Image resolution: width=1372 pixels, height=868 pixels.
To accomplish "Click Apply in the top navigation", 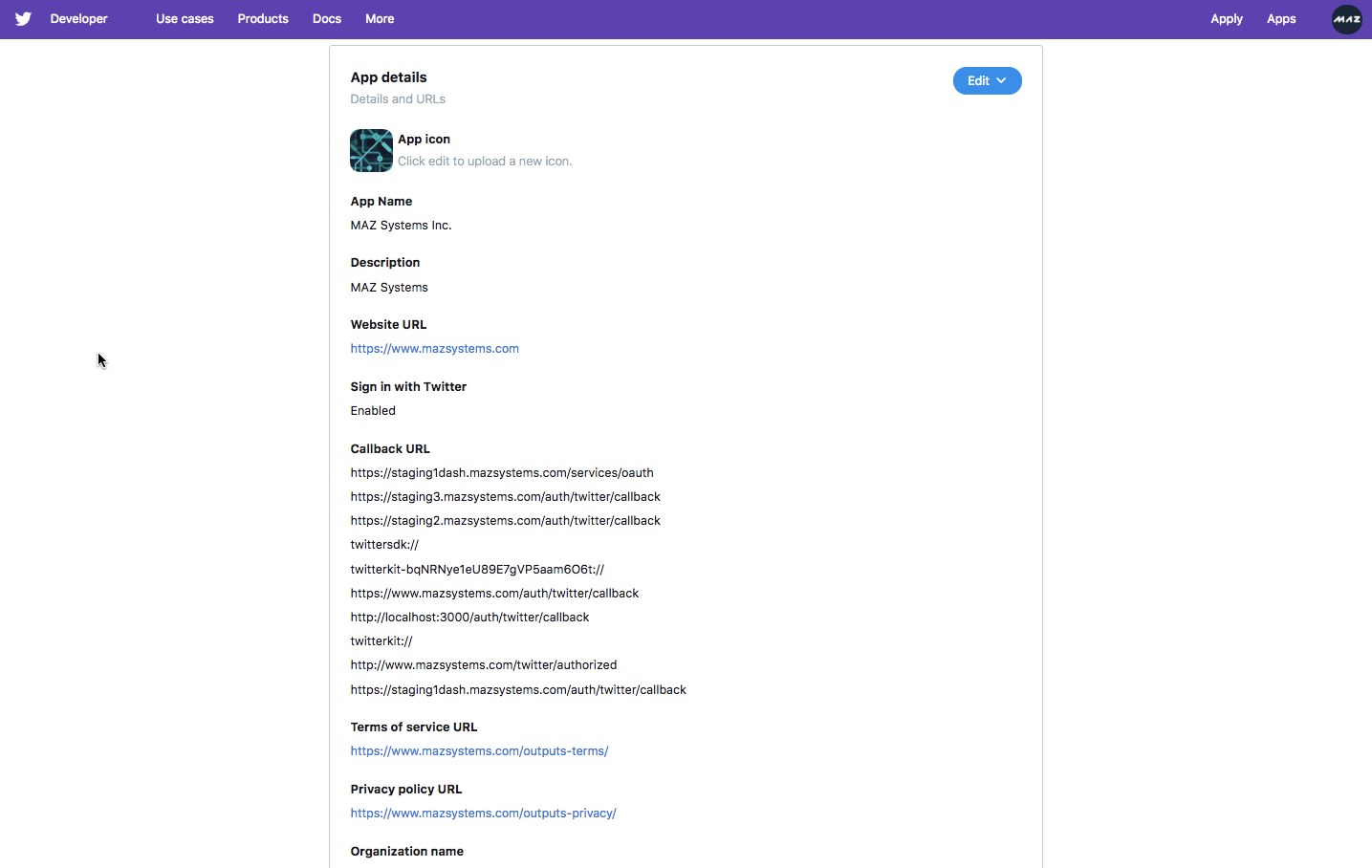I will tap(1227, 19).
